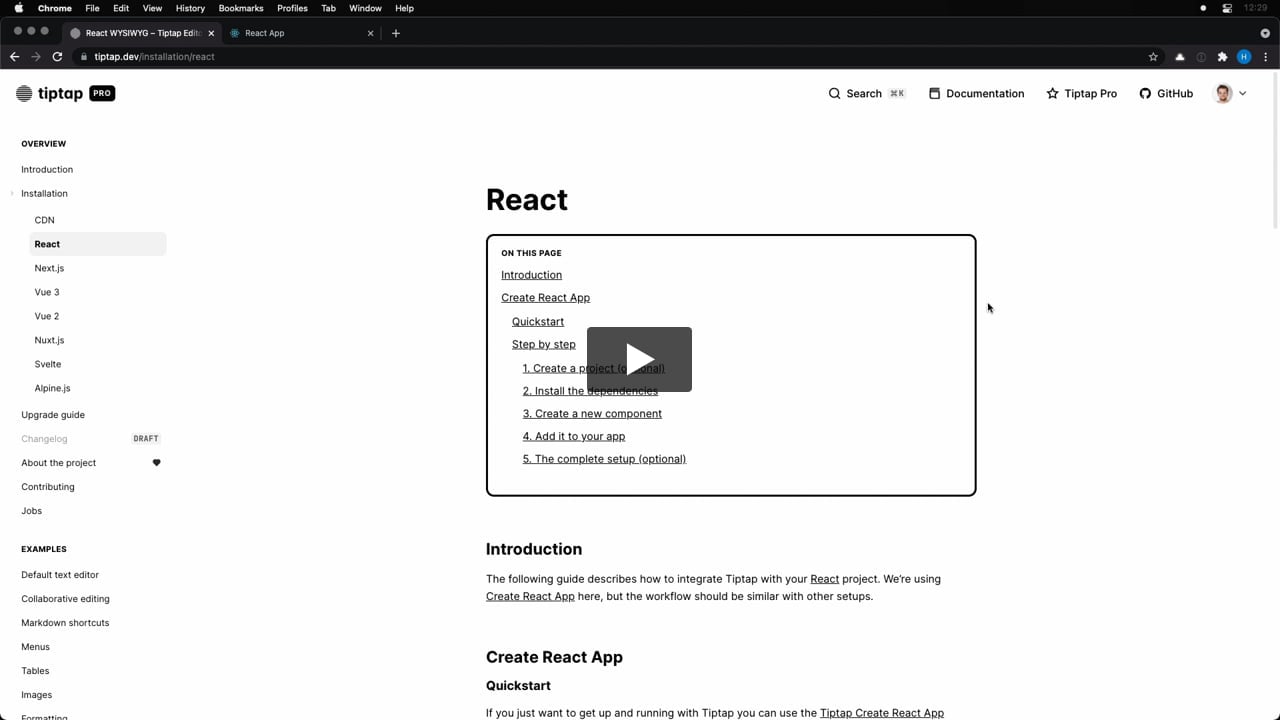The width and height of the screenshot is (1280, 720).
Task: Open Tiptap Pro star link
Action: (x=1081, y=93)
